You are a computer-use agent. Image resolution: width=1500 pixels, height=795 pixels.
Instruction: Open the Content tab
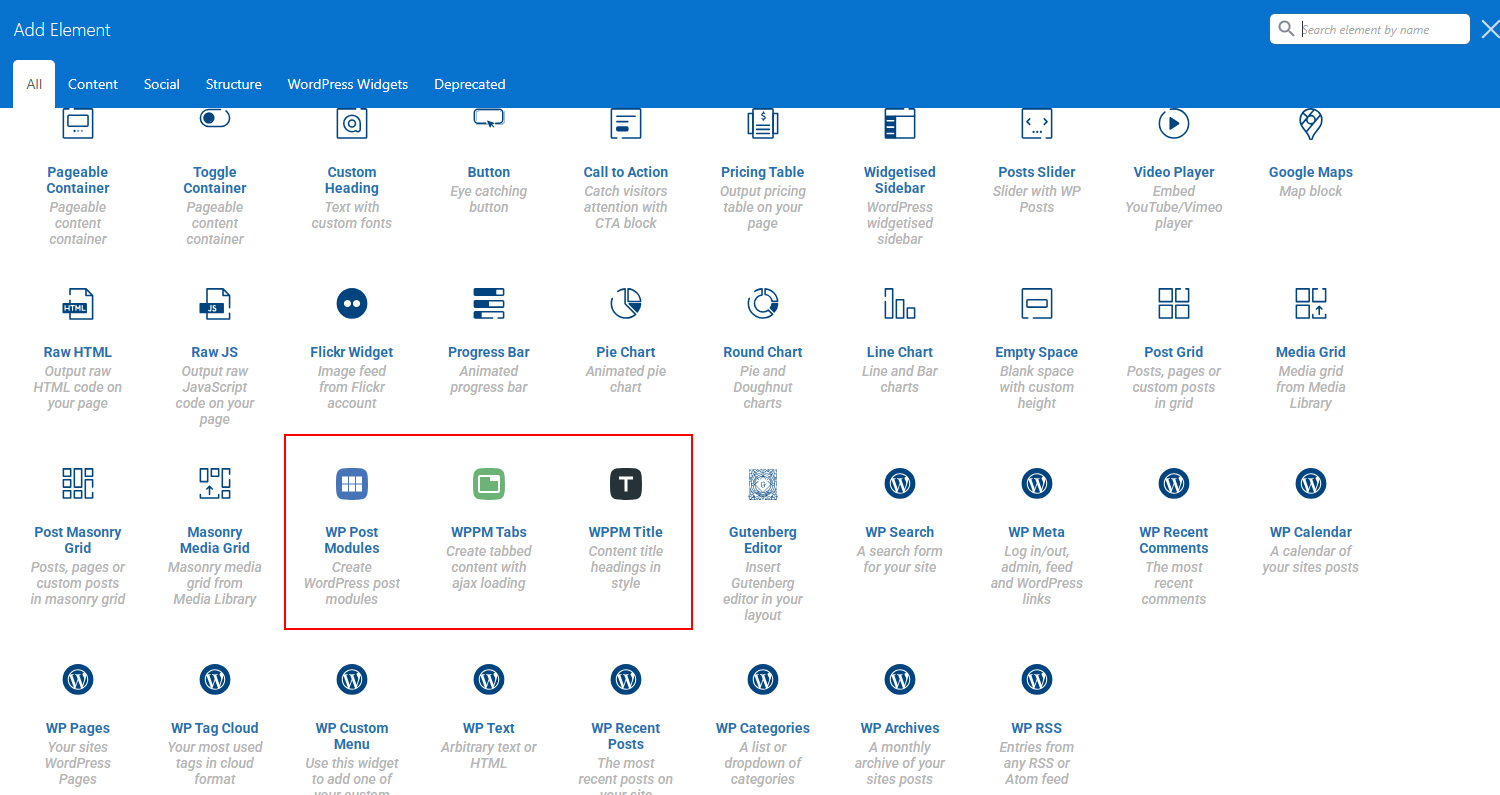click(x=93, y=84)
